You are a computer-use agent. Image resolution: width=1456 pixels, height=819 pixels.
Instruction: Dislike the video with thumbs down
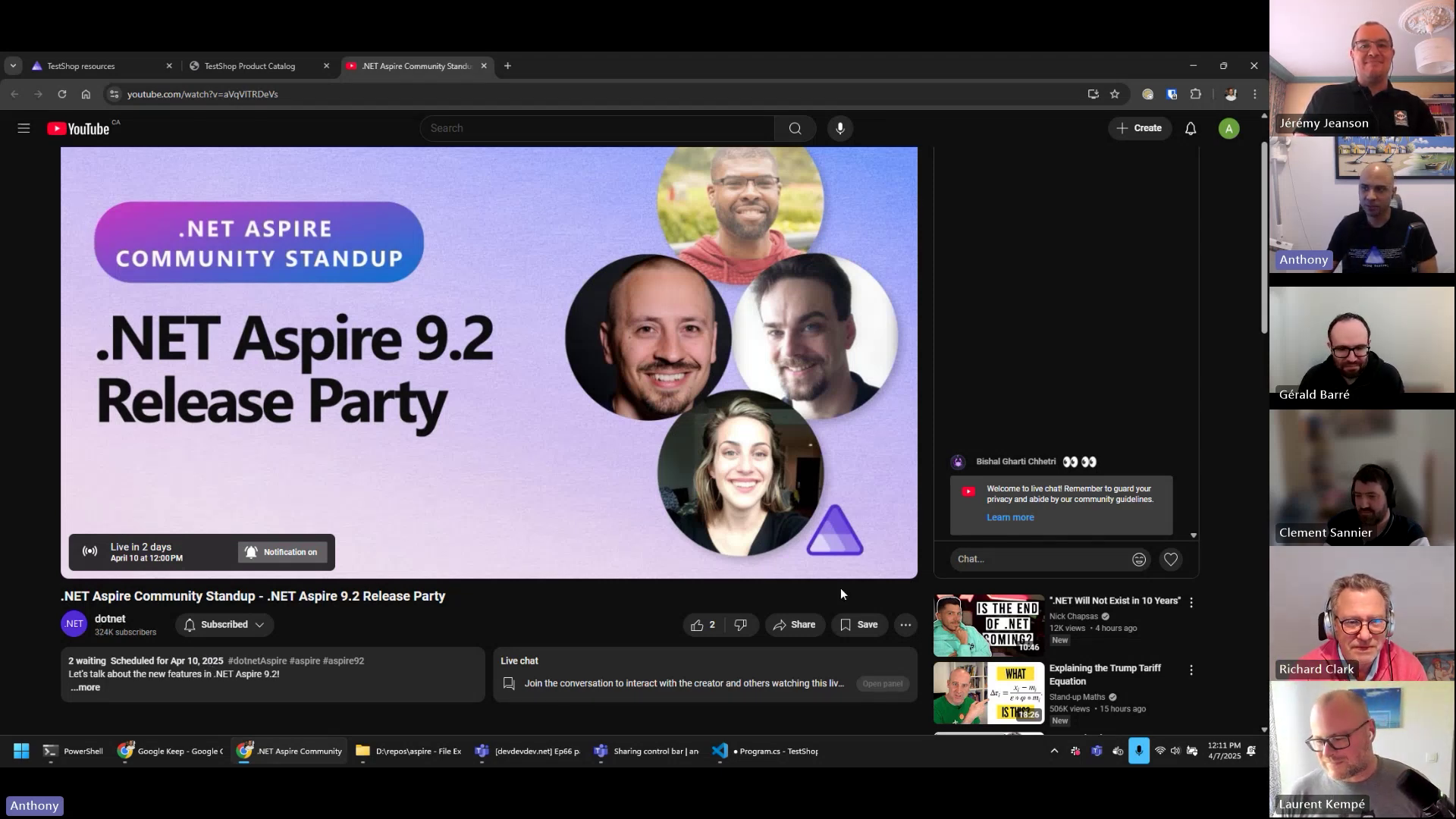[741, 625]
